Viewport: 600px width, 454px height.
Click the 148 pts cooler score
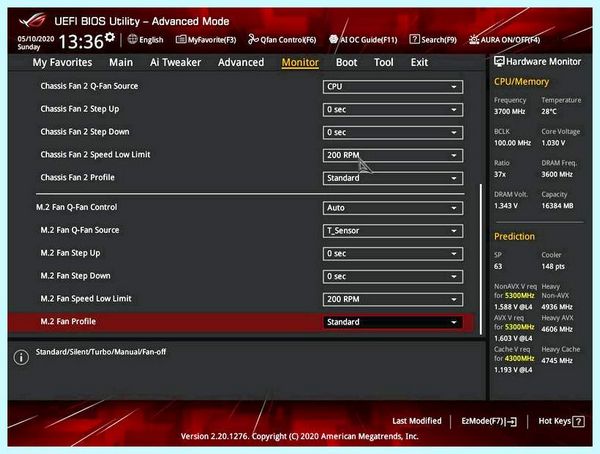(553, 266)
